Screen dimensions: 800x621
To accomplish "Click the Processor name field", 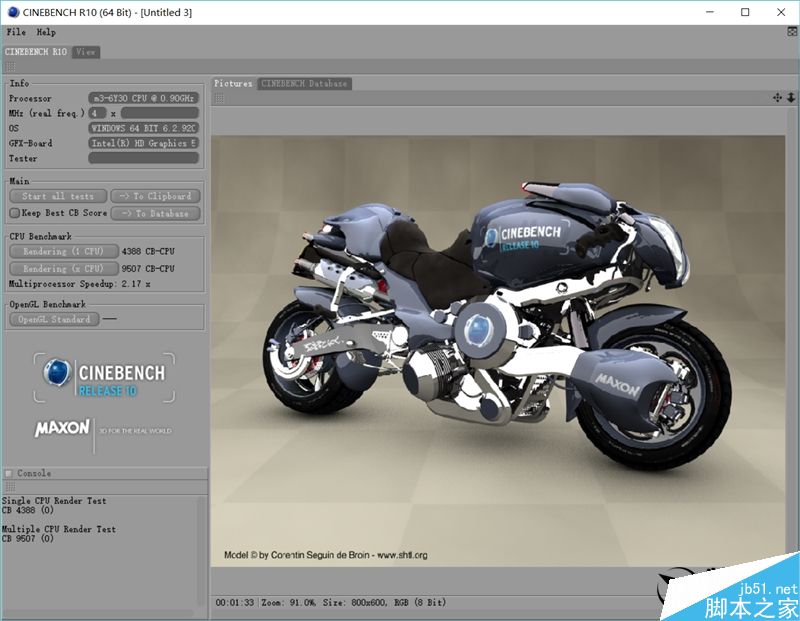I will coord(143,98).
